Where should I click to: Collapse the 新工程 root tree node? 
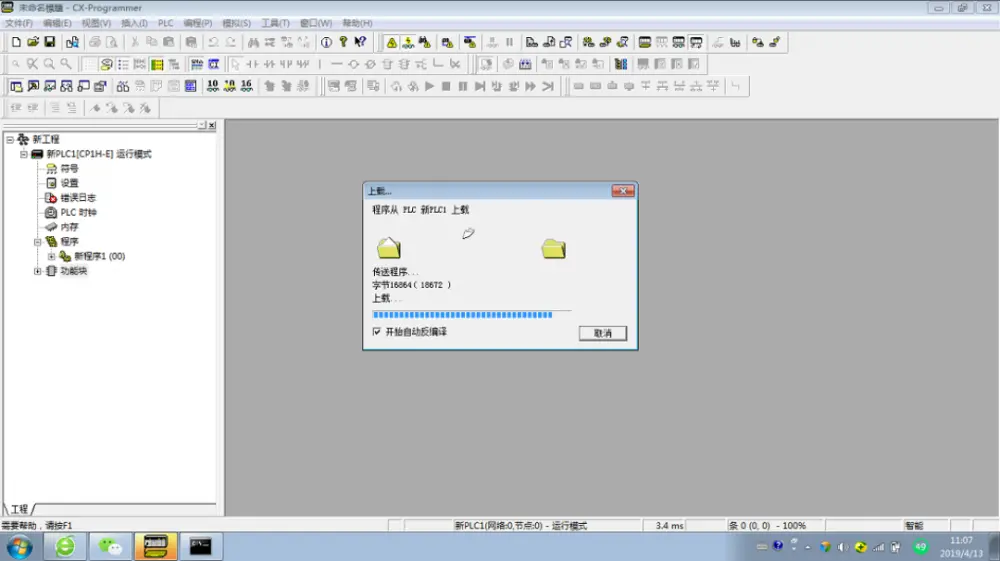tap(10, 139)
